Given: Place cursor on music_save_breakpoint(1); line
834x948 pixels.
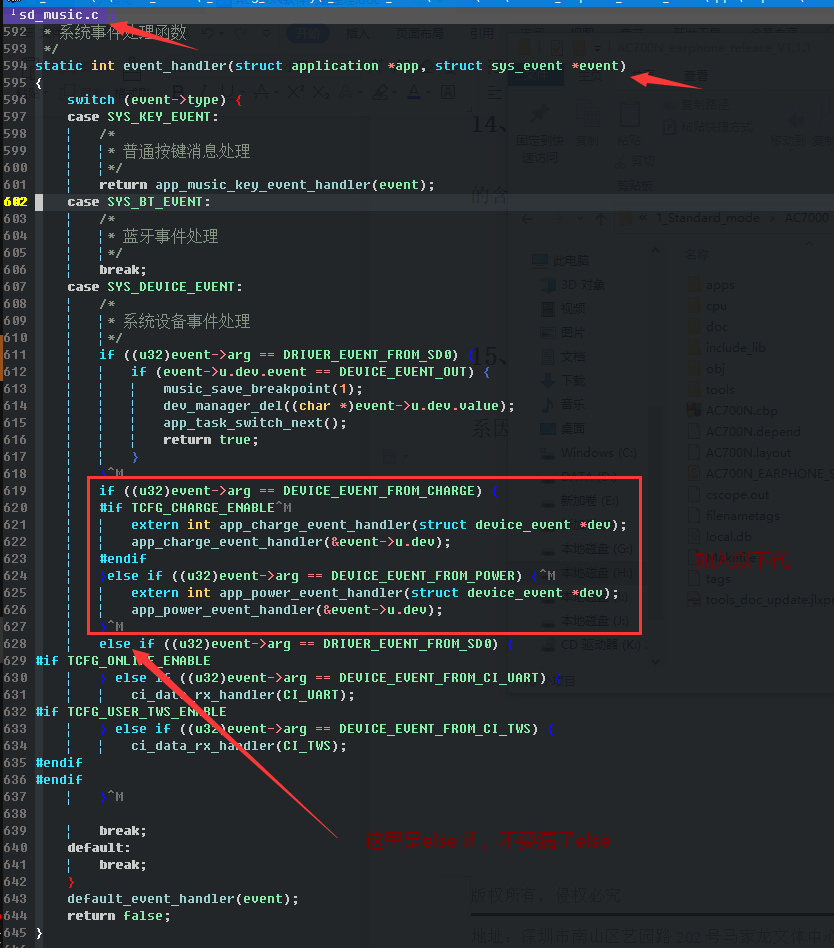Looking at the screenshot, I should coord(262,389).
